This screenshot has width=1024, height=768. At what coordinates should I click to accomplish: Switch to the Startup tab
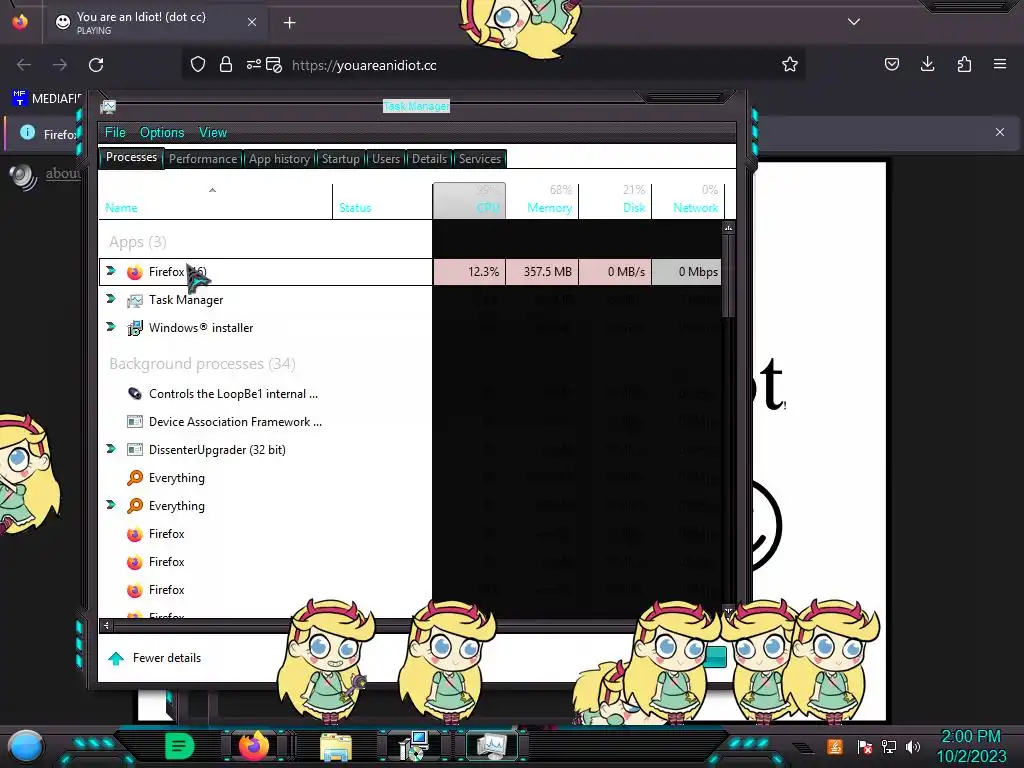coord(340,159)
